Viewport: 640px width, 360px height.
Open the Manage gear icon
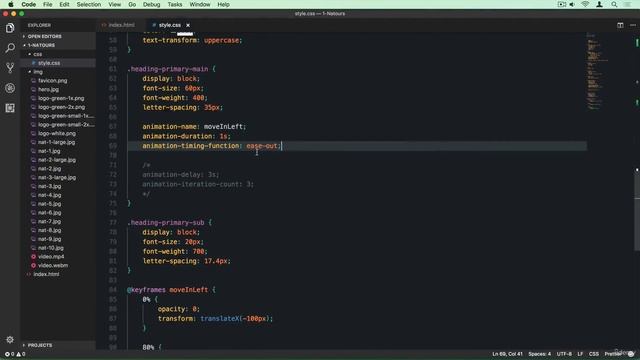[10, 340]
